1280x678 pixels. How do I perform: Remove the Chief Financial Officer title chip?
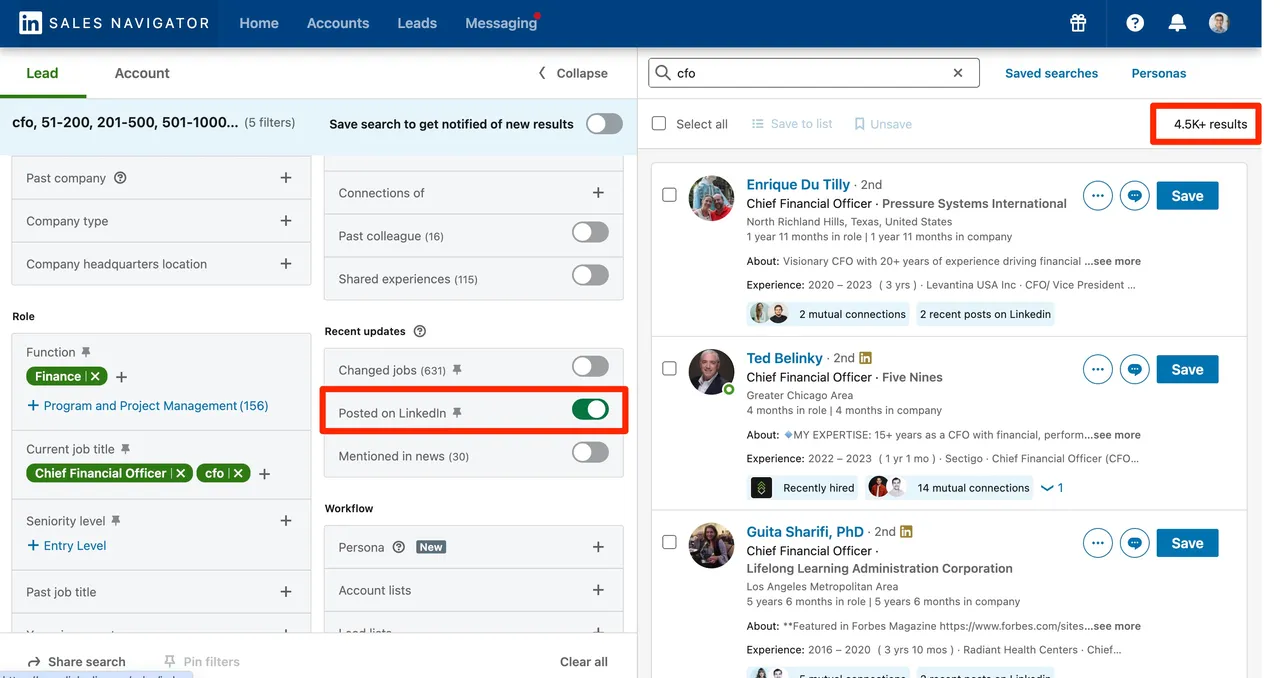coord(180,474)
